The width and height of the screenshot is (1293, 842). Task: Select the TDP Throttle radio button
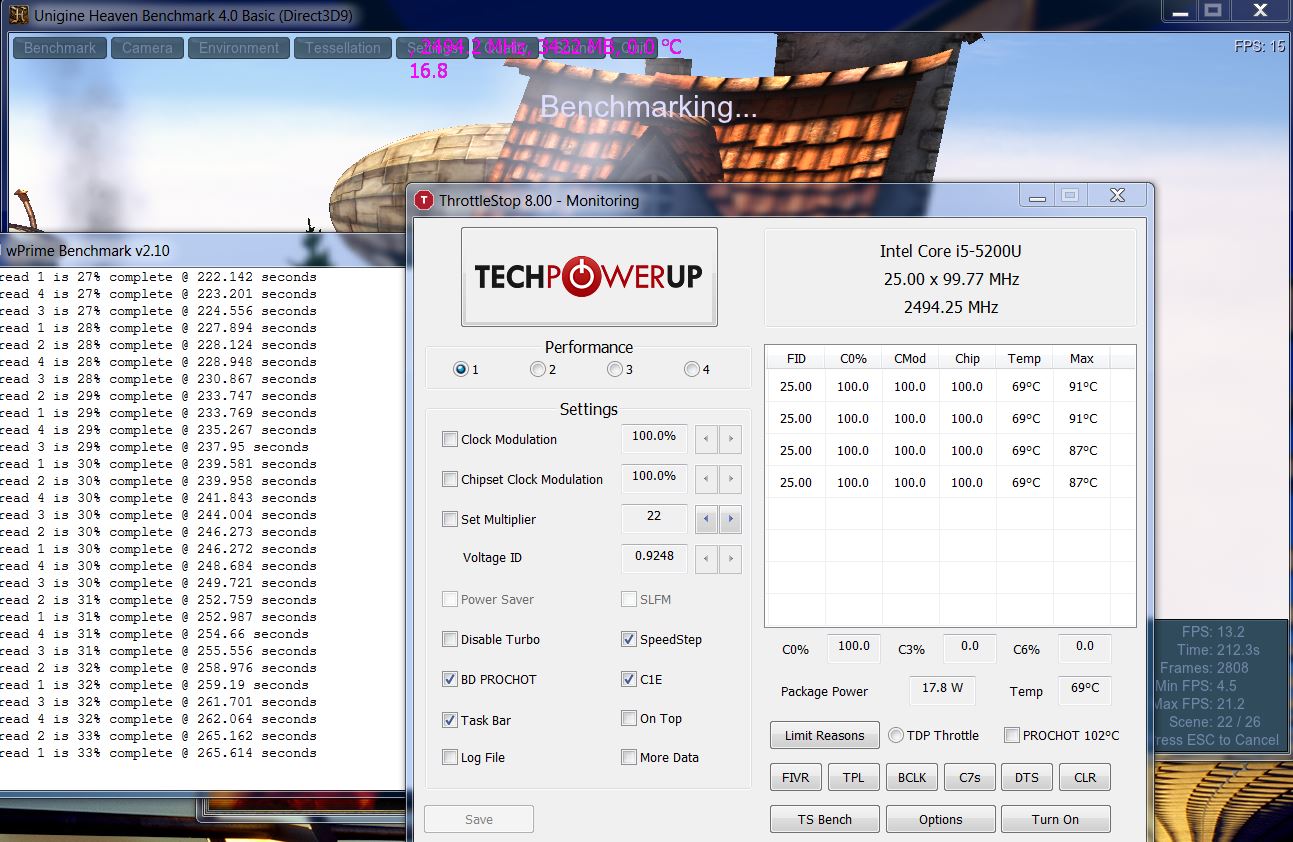pyautogui.click(x=896, y=735)
